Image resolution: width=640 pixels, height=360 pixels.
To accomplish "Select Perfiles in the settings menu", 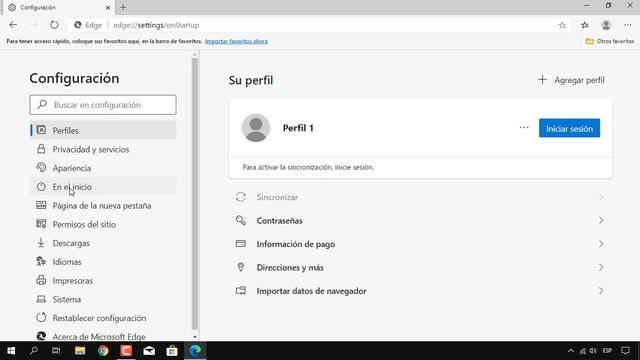I will (103, 130).
